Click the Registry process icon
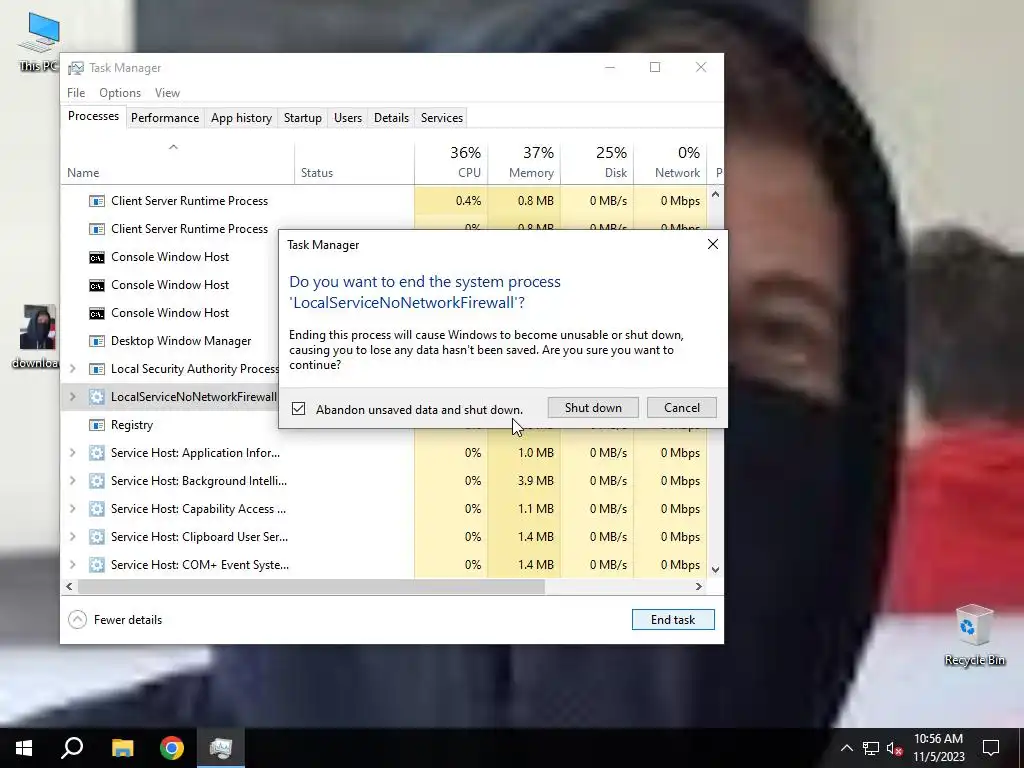Image resolution: width=1024 pixels, height=768 pixels. [x=97, y=425]
